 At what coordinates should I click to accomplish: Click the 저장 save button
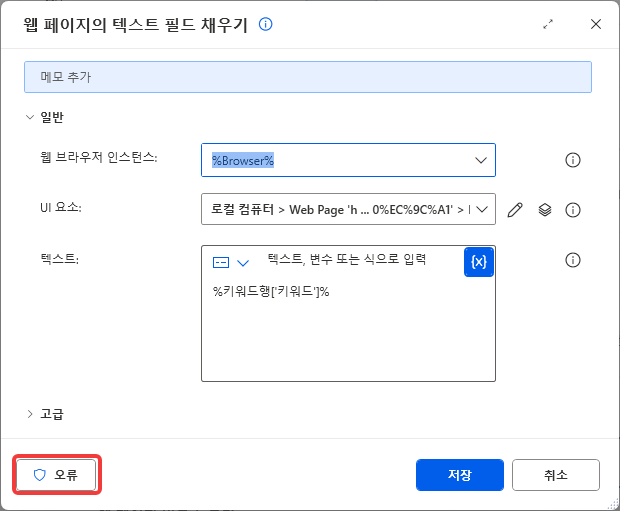coord(459,475)
